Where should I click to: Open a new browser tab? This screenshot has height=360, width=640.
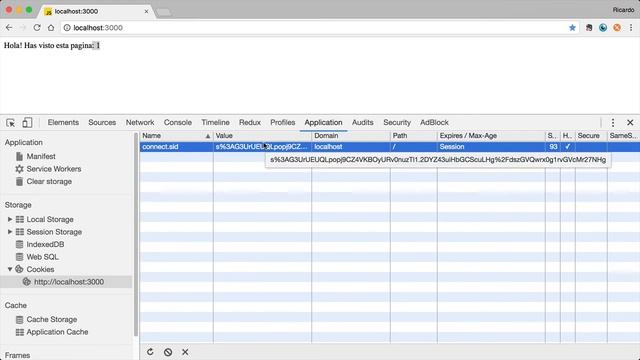pyautogui.click(x=163, y=12)
